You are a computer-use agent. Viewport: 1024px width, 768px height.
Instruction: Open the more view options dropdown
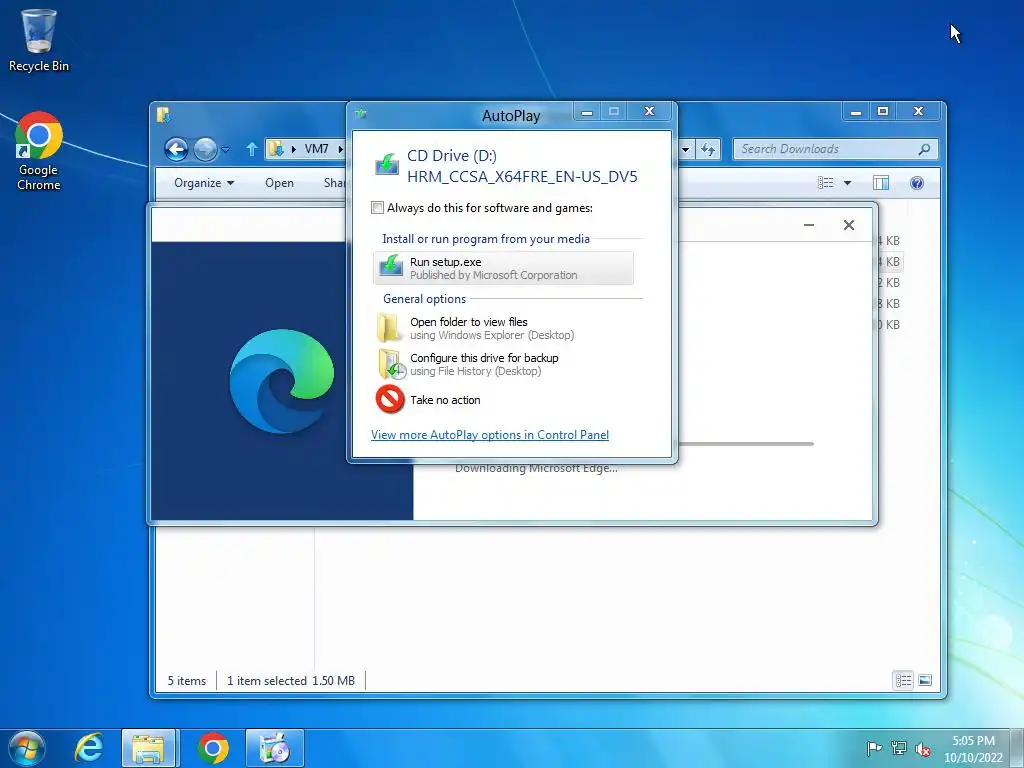pyautogui.click(x=847, y=183)
